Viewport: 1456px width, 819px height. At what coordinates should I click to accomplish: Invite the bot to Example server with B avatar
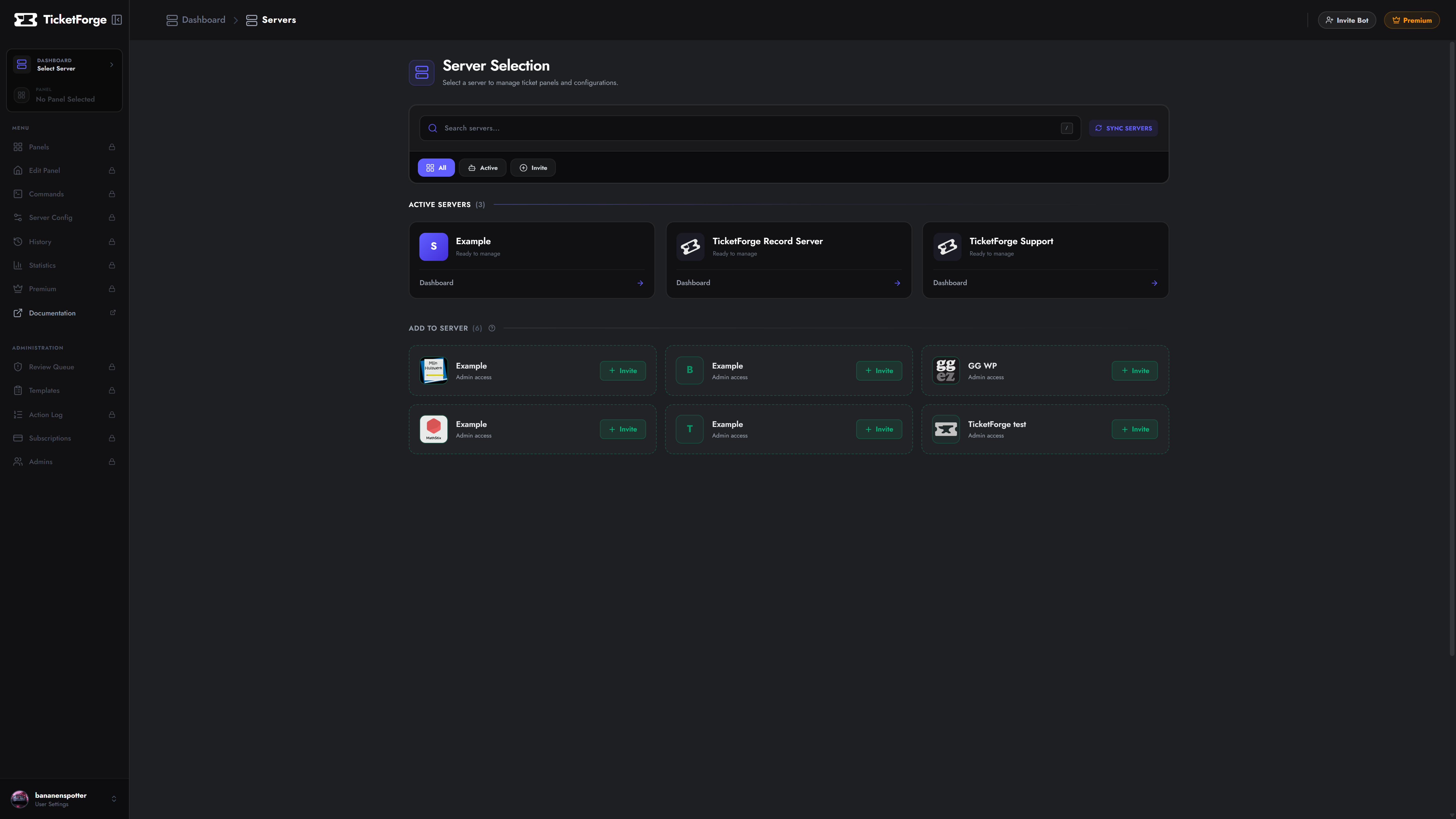[x=879, y=371]
